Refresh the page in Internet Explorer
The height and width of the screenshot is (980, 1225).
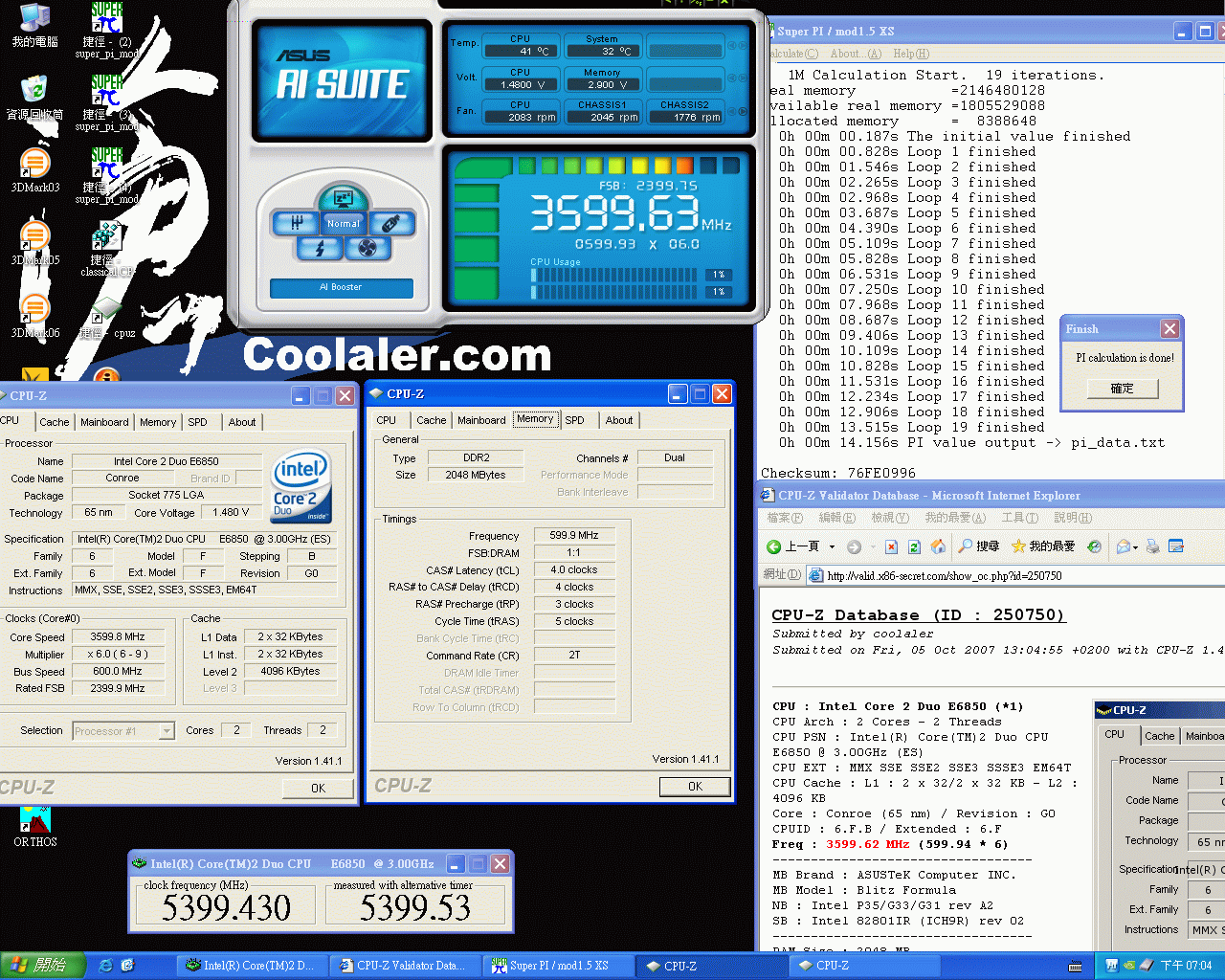914,546
